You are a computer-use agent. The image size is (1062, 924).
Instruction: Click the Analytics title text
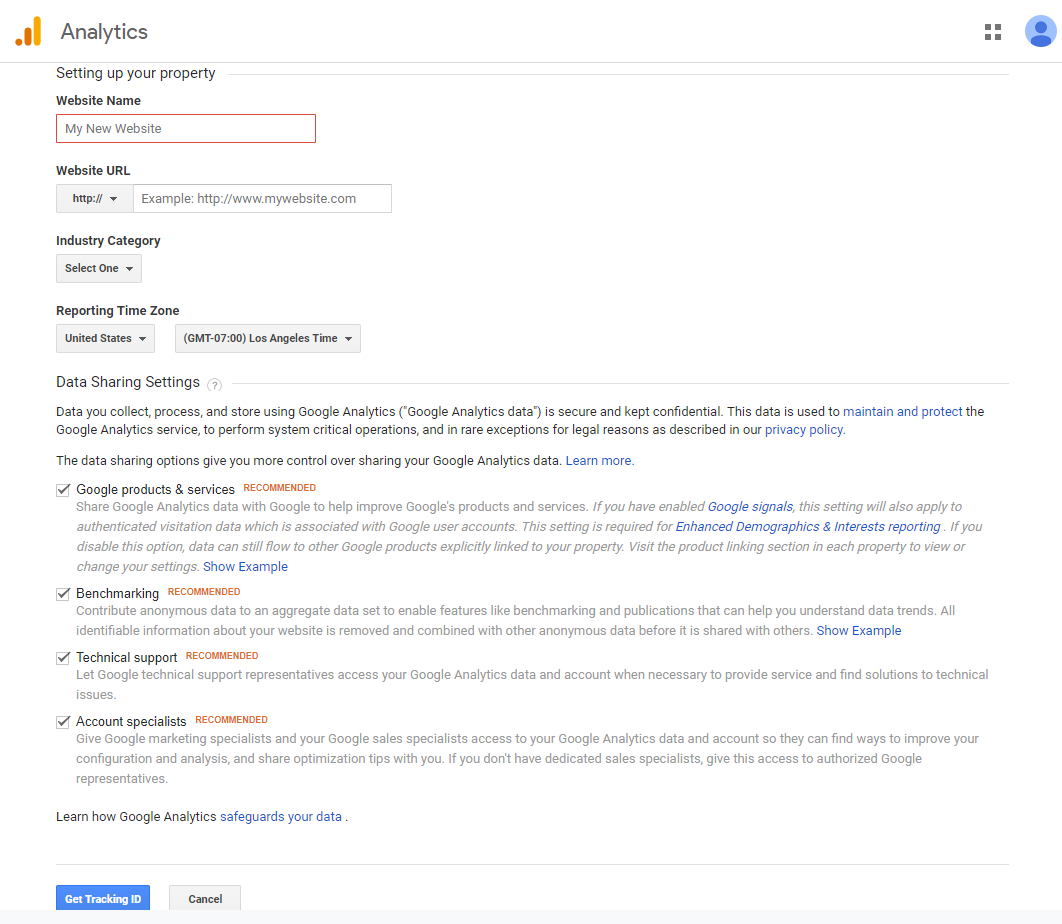pos(104,32)
